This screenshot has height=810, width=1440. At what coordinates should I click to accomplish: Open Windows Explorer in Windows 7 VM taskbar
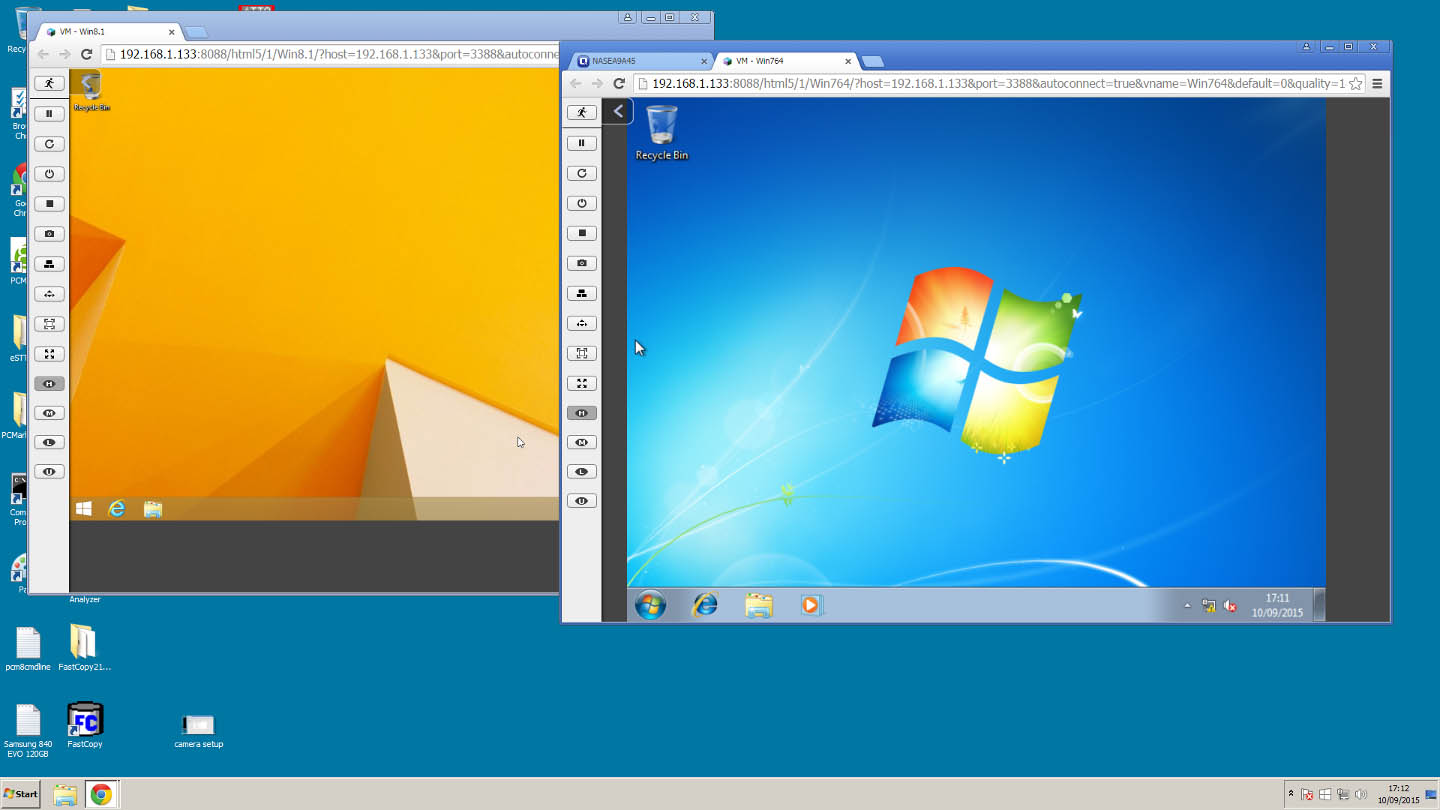click(x=759, y=605)
